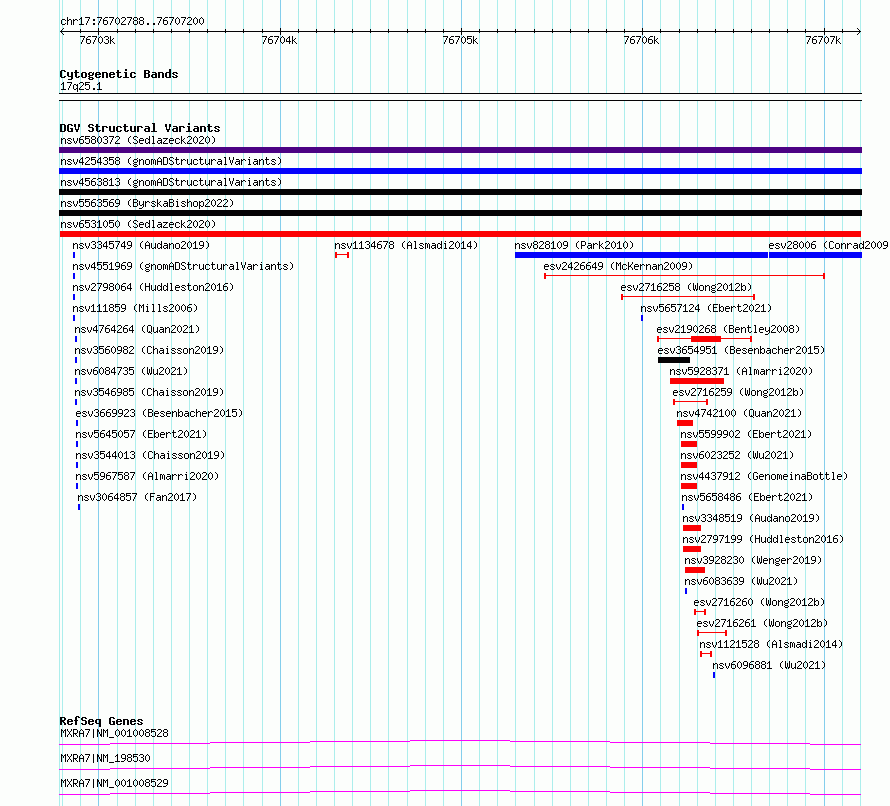Open nsv1134678 (Alsmadi2014) variant
Screen dimensions: 890x806
(406, 245)
